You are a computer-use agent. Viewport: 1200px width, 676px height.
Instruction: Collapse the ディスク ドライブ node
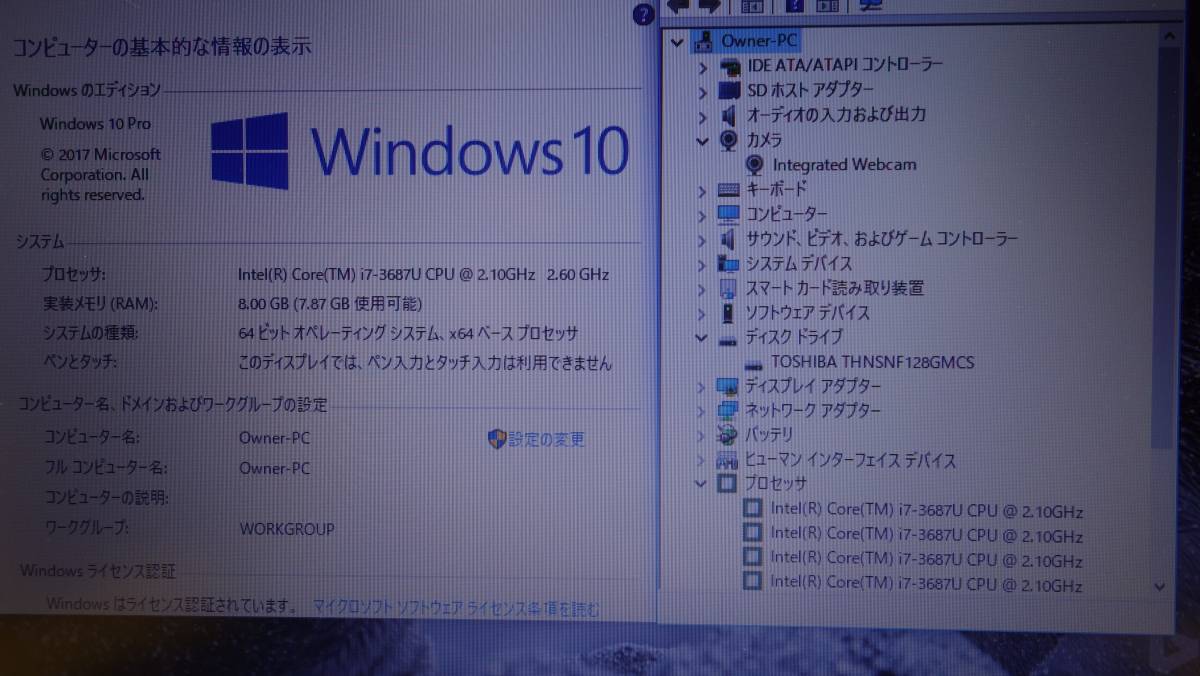[x=702, y=338]
